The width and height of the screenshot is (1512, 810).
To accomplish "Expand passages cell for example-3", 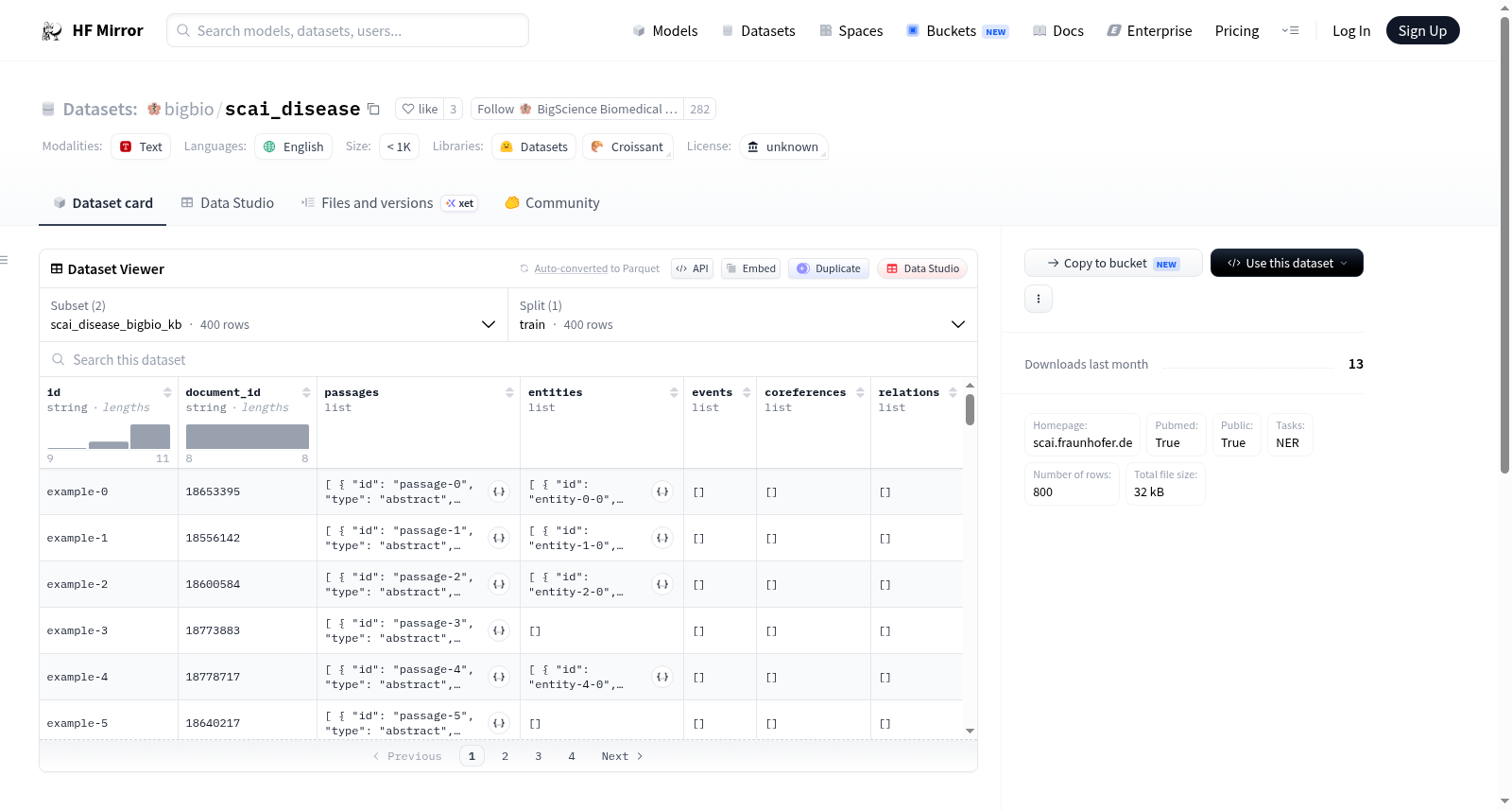I will point(499,630).
